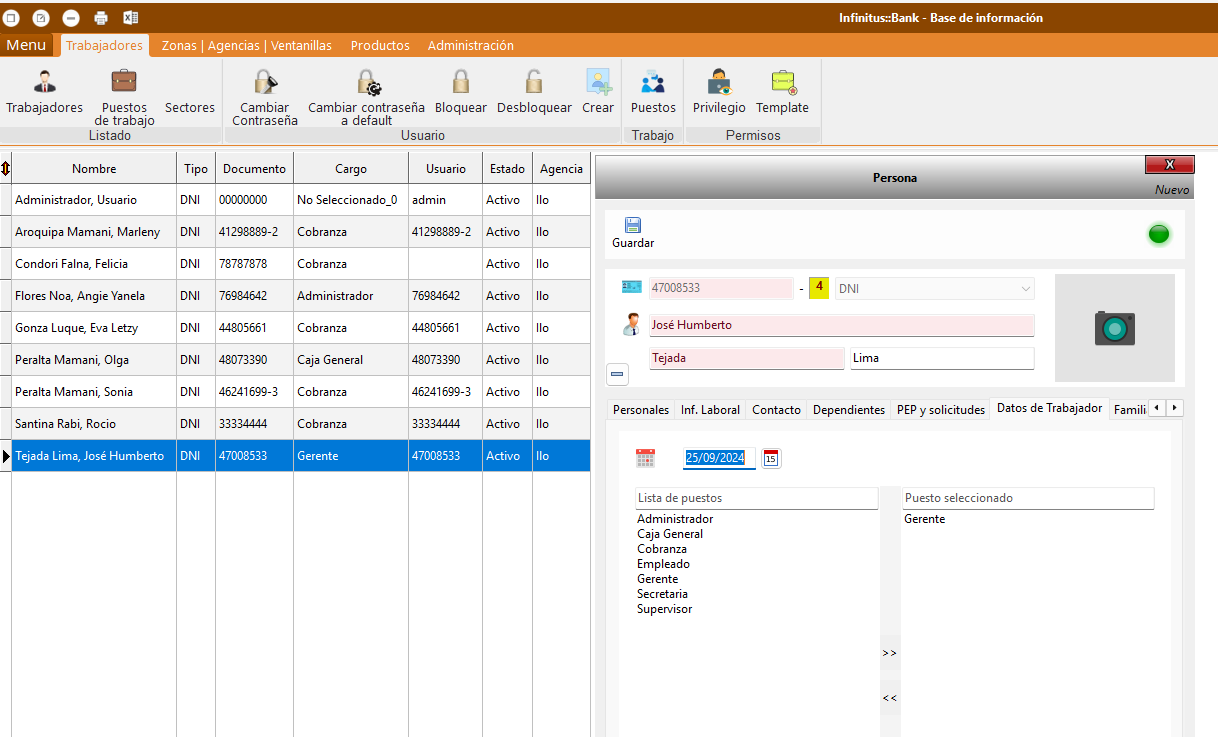Click the Crear user icon
Viewport: 1218px width, 737px height.
[x=598, y=82]
